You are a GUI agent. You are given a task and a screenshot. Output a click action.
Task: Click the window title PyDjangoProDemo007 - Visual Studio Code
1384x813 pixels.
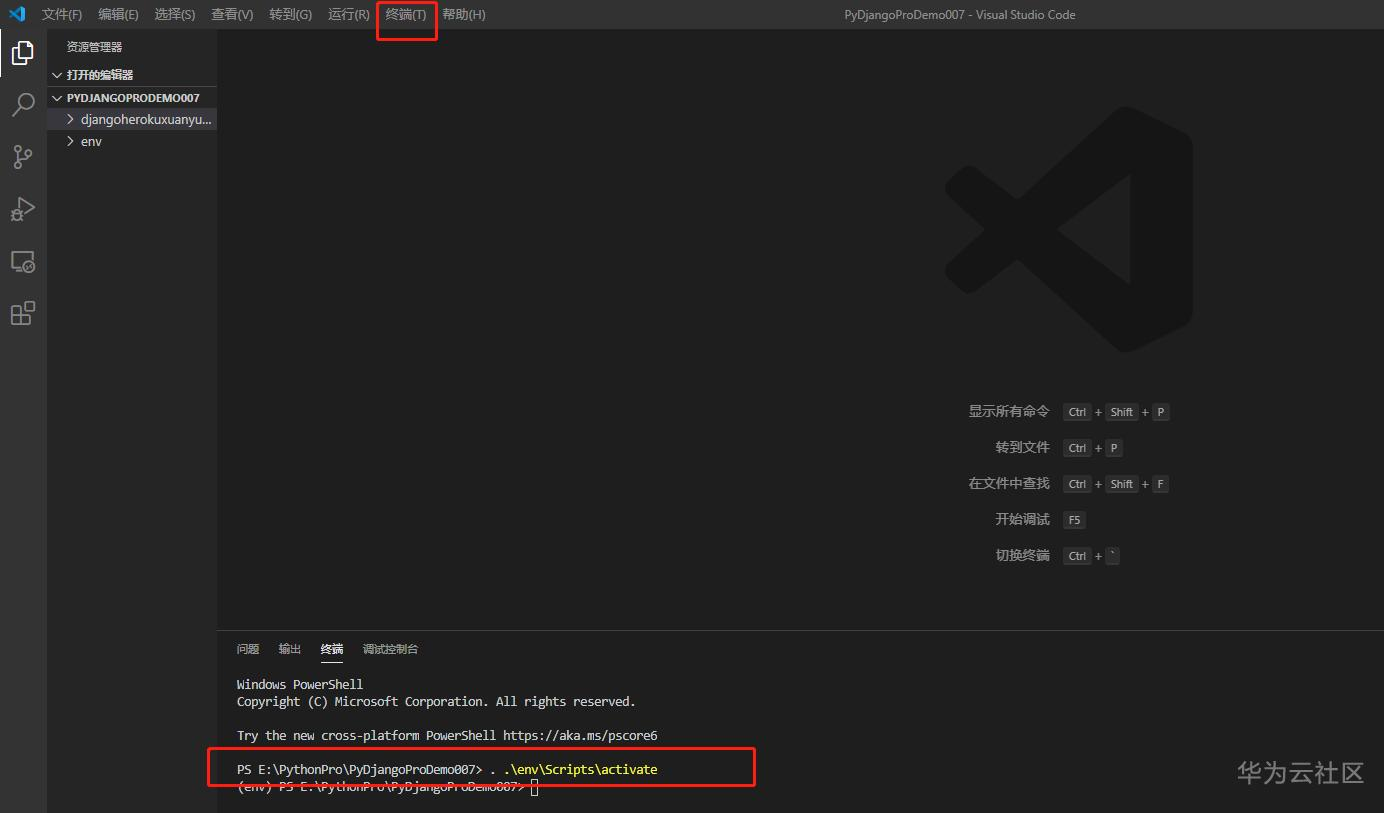(x=960, y=15)
